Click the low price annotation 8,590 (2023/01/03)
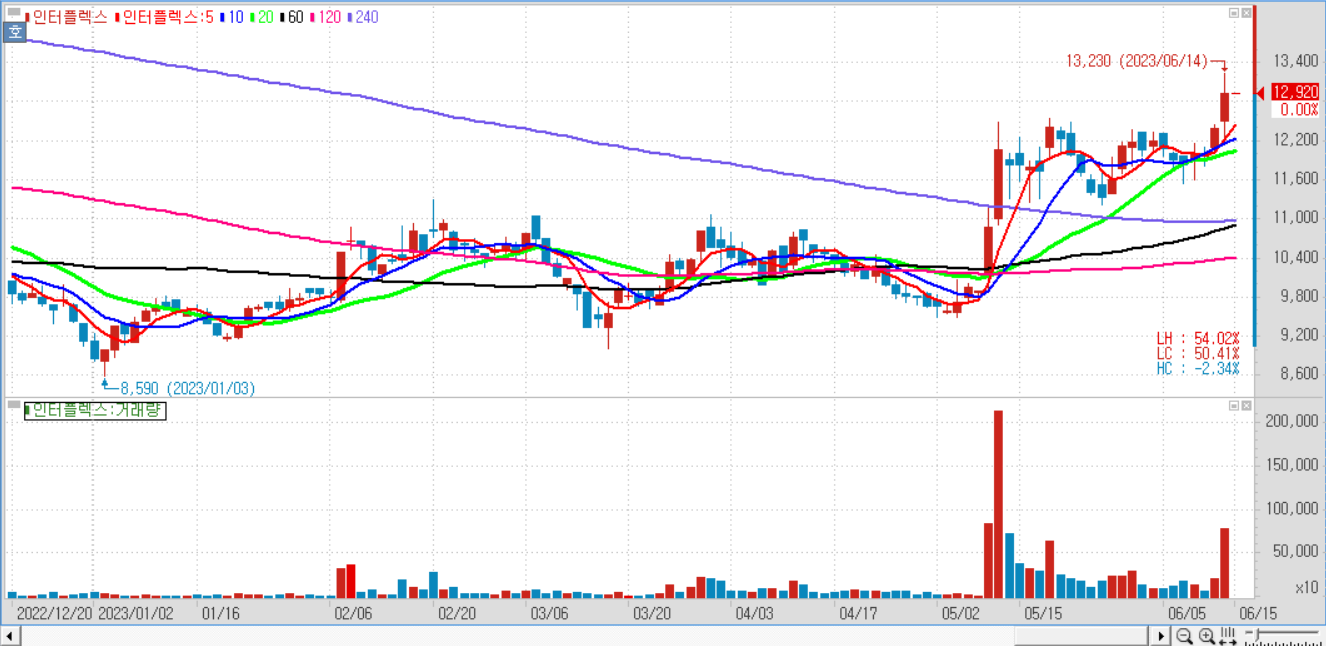 188,388
